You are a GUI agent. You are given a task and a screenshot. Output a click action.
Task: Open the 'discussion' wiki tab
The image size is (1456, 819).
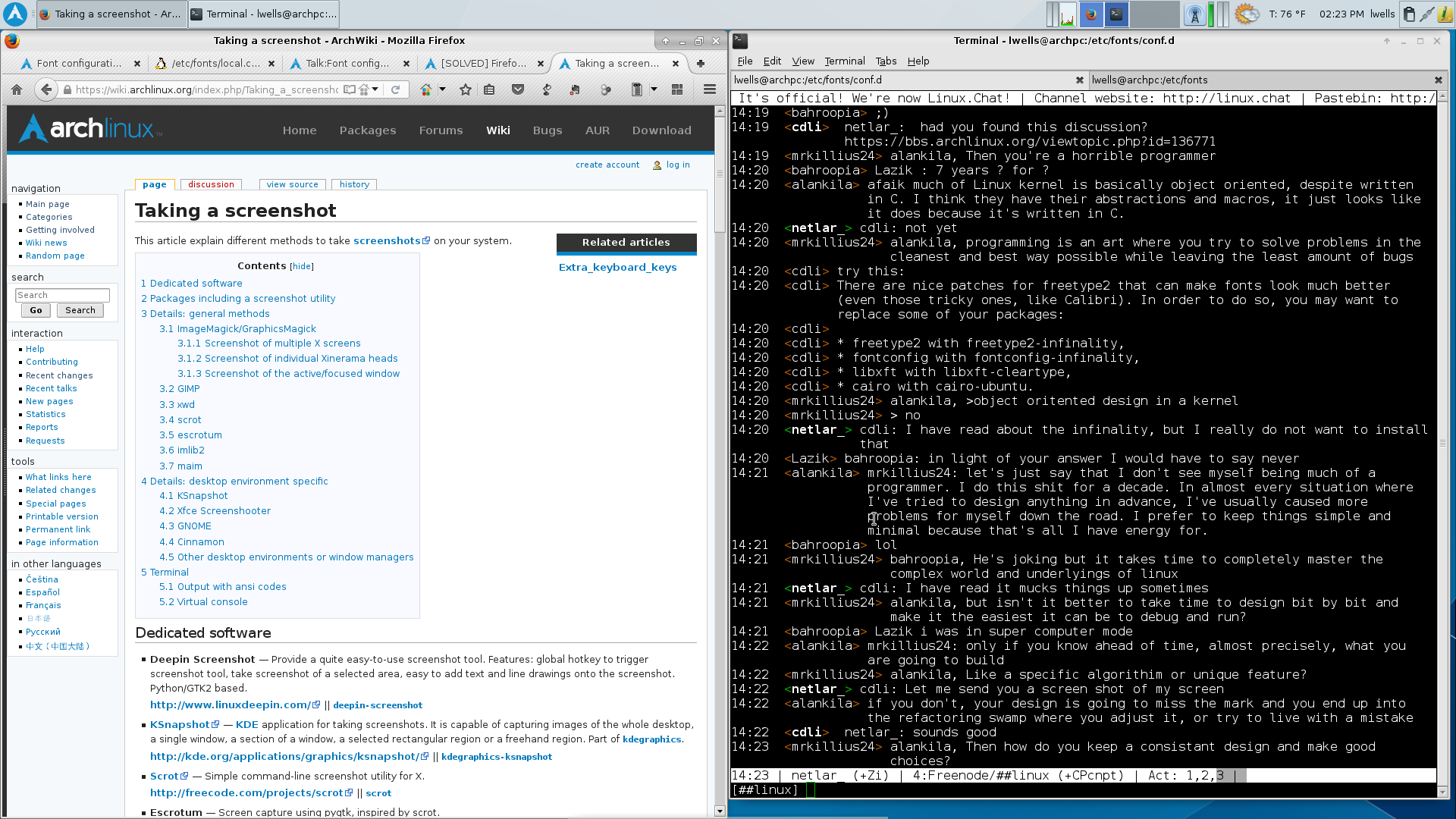(211, 184)
